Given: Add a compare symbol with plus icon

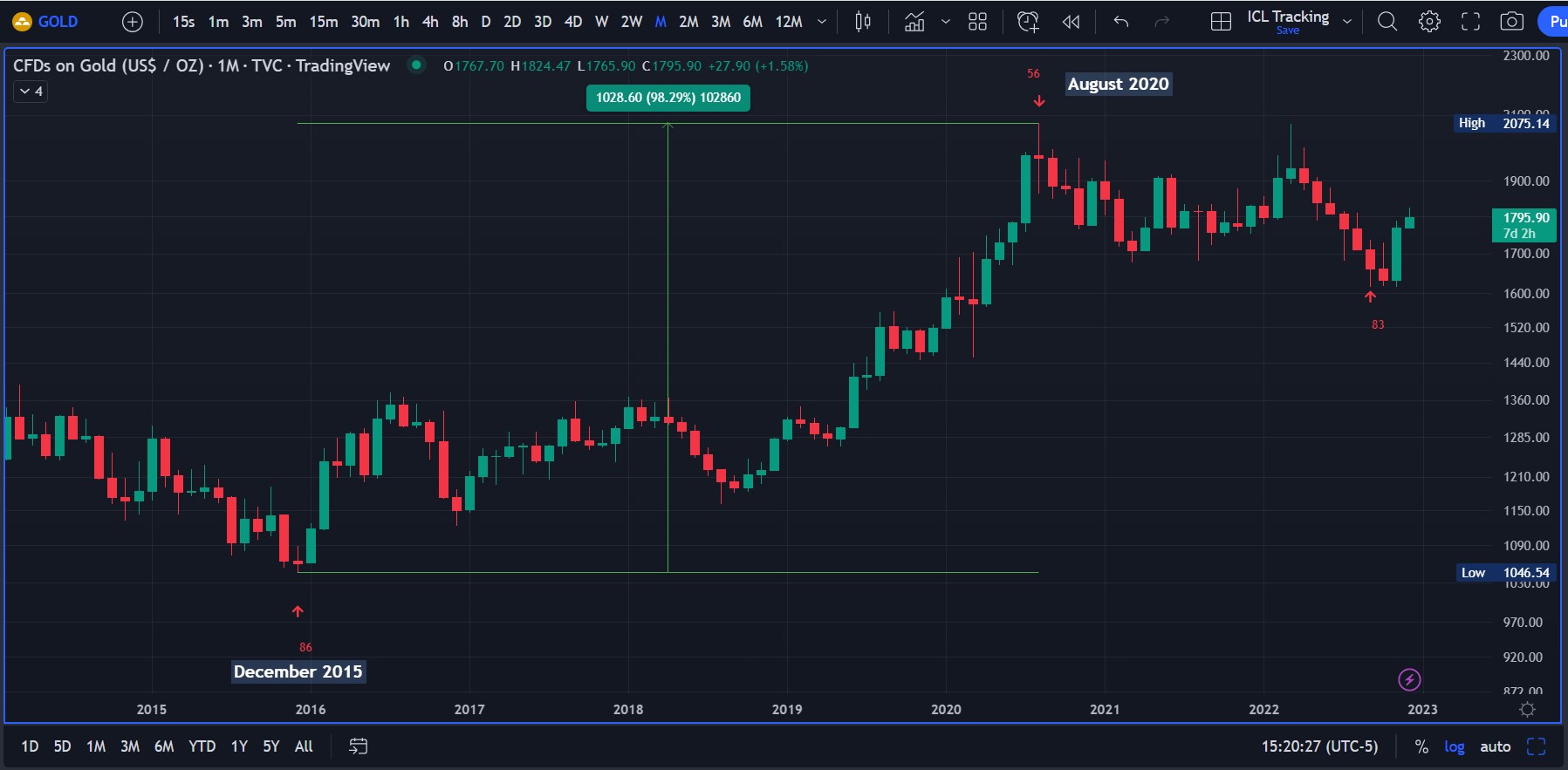Looking at the screenshot, I should 133,22.
